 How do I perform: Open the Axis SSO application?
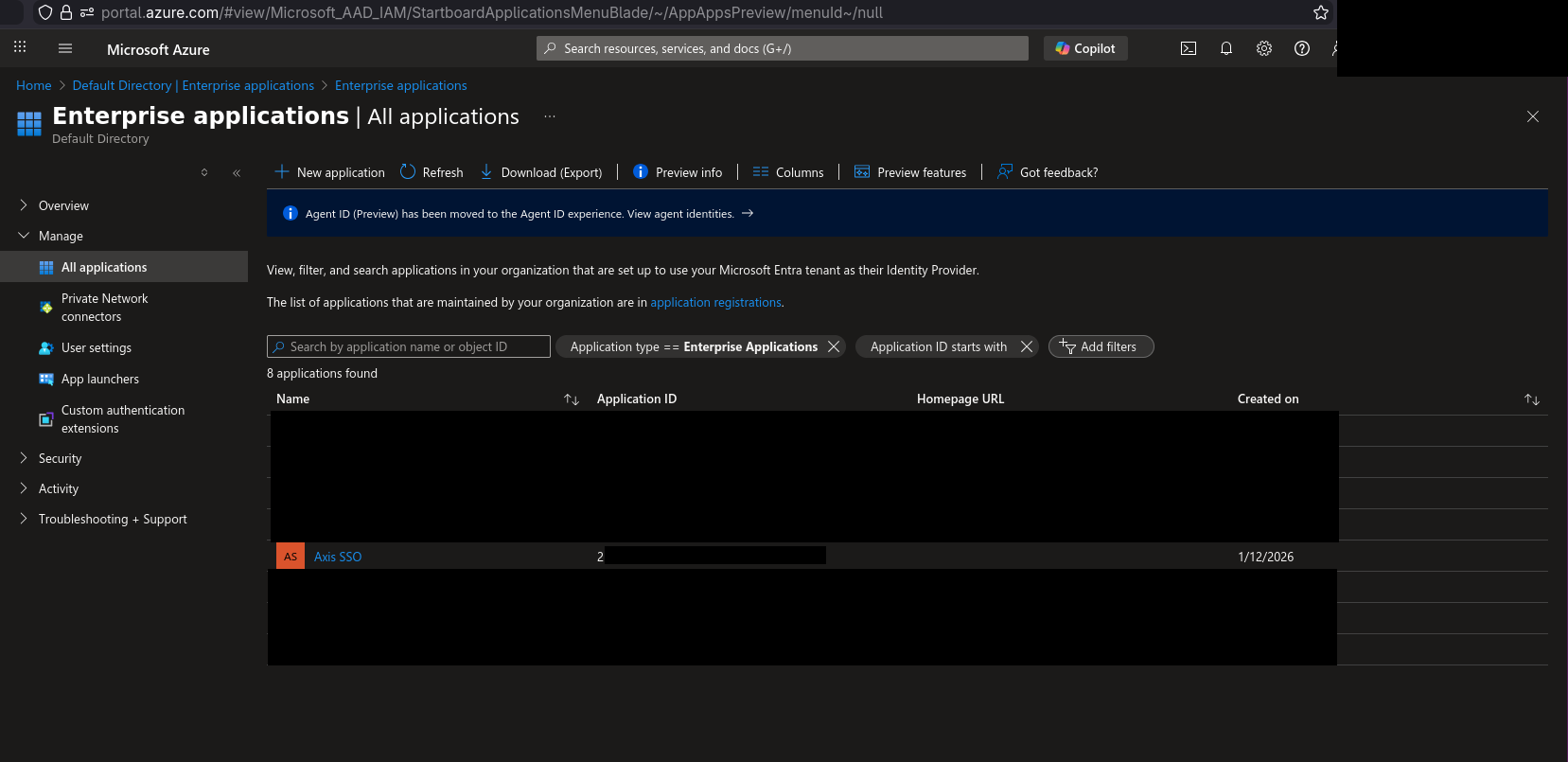click(x=338, y=557)
